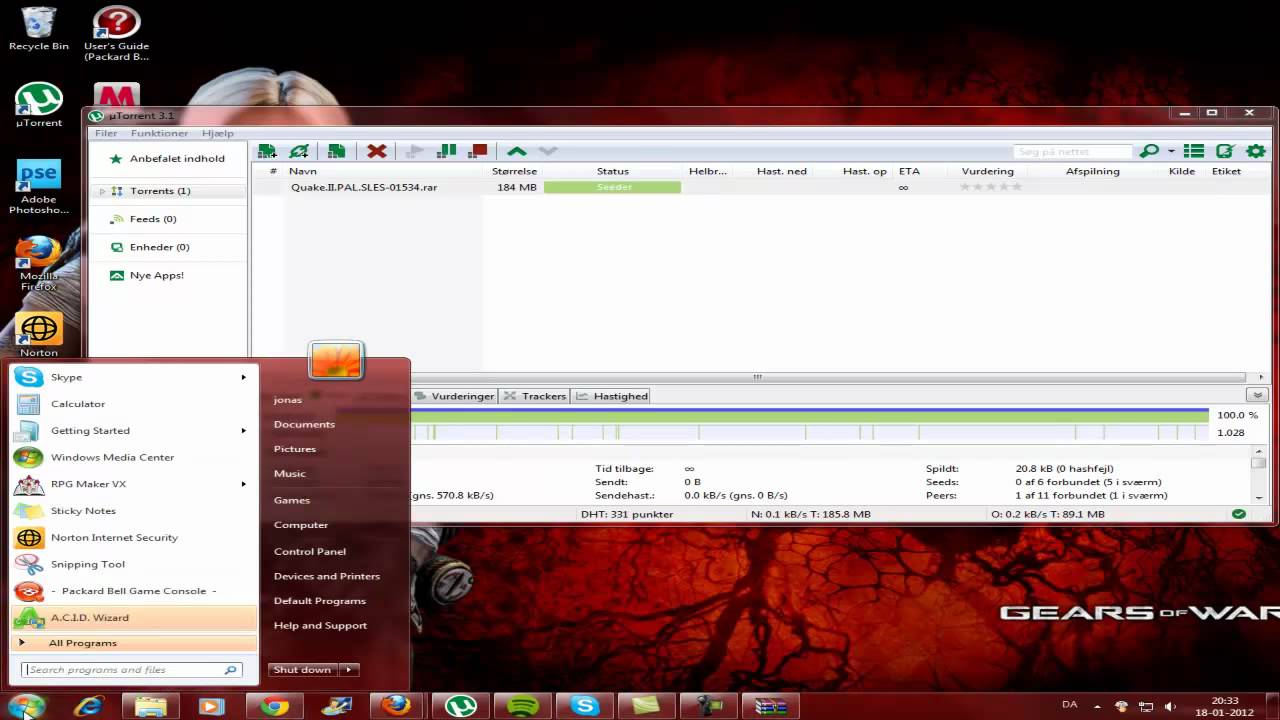
Task: Click Search programs and files box
Action: tap(131, 670)
